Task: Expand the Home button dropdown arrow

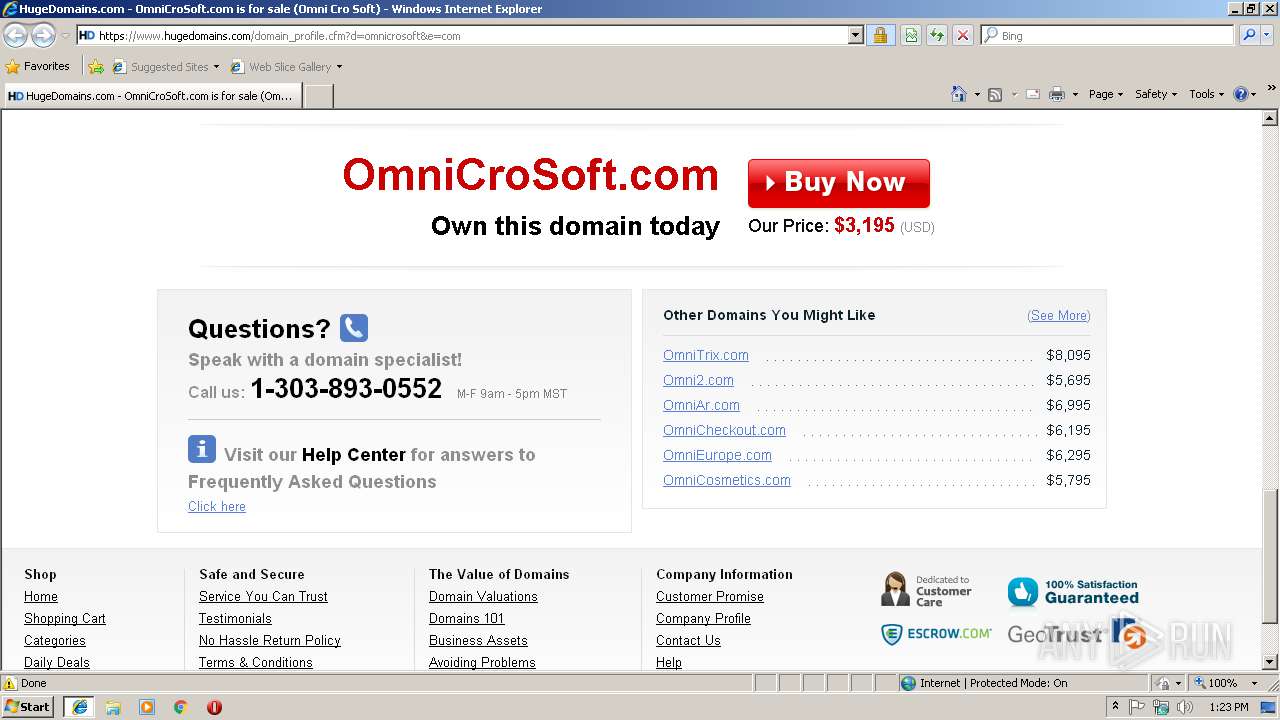Action: (x=976, y=94)
